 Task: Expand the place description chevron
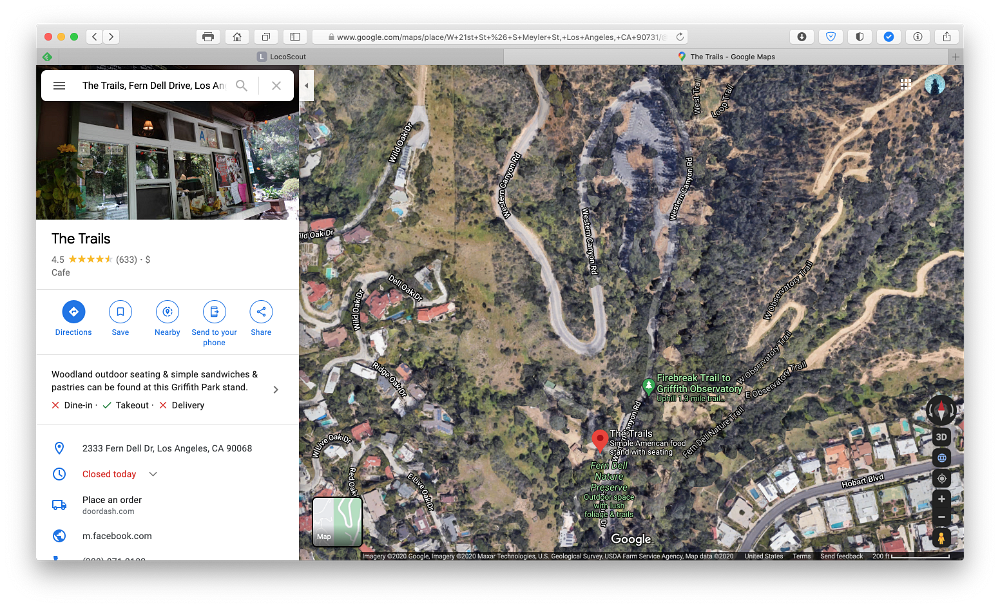(x=276, y=390)
